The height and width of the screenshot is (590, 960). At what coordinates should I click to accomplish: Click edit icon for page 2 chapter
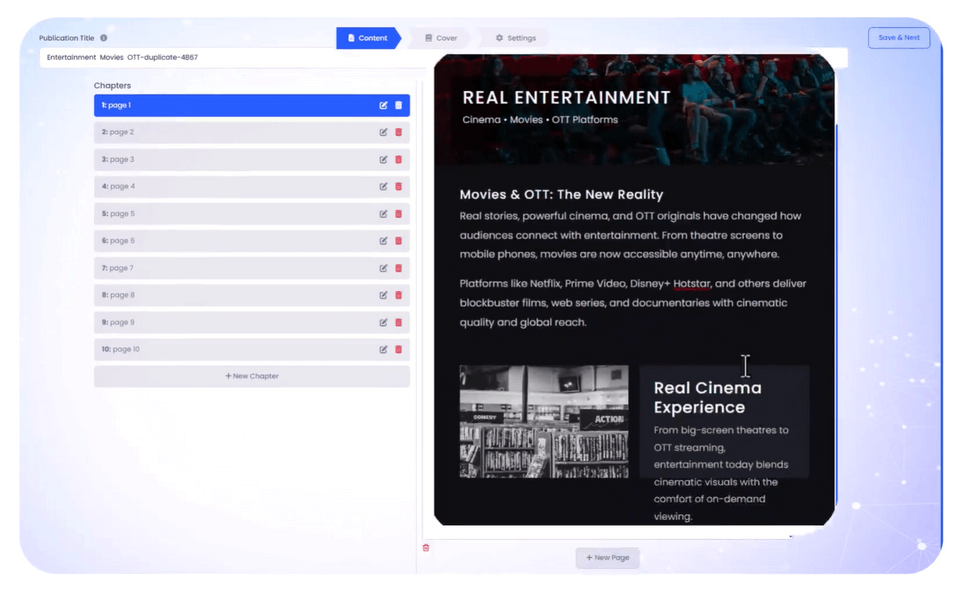(383, 132)
